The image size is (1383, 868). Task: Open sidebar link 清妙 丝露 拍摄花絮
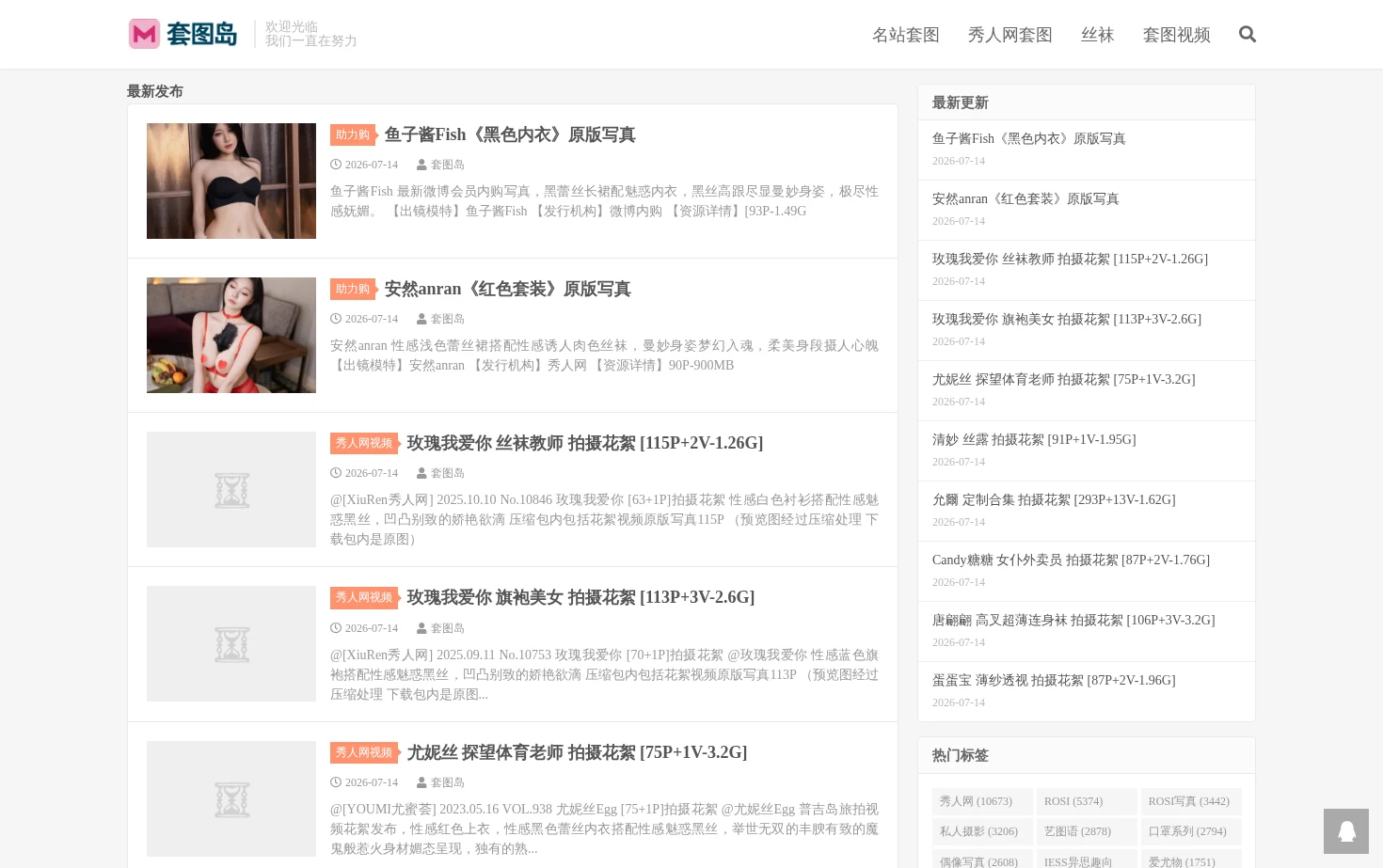(1034, 439)
